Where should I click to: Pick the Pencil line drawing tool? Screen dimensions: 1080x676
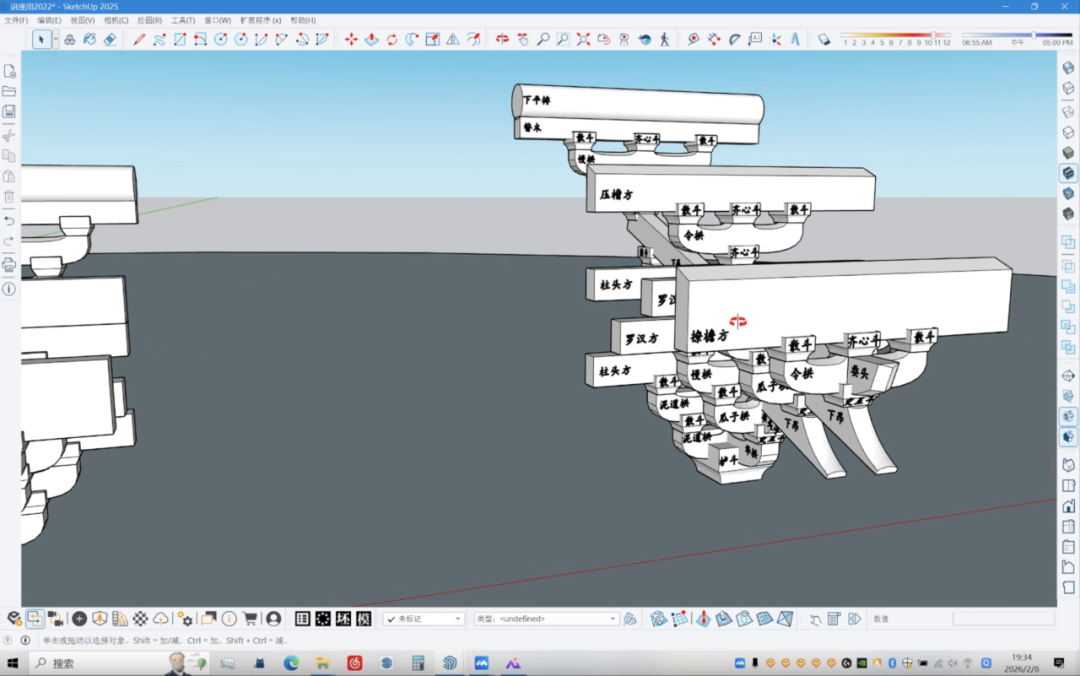pyautogui.click(x=139, y=39)
